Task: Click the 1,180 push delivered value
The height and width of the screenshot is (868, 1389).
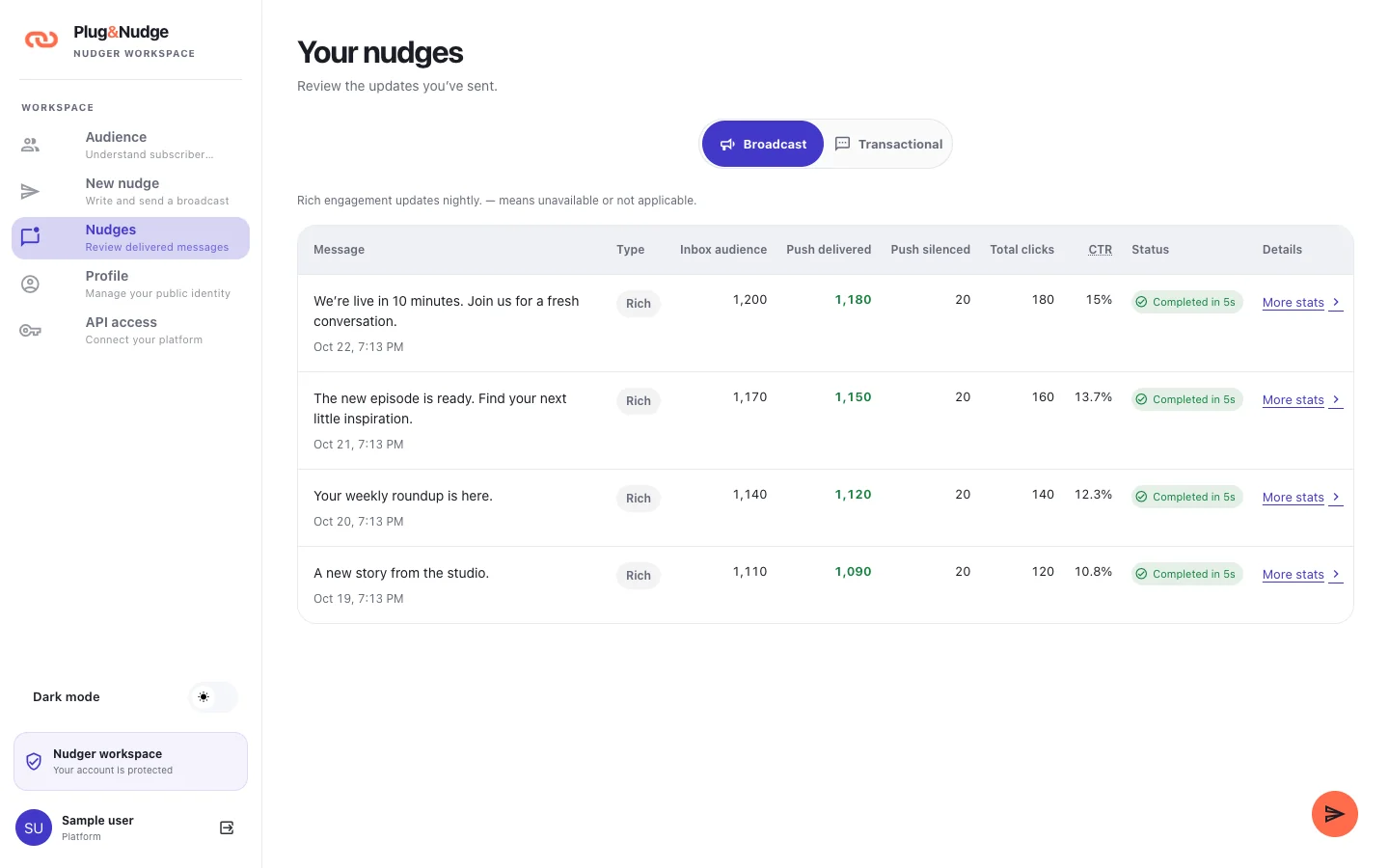Action: tap(853, 299)
